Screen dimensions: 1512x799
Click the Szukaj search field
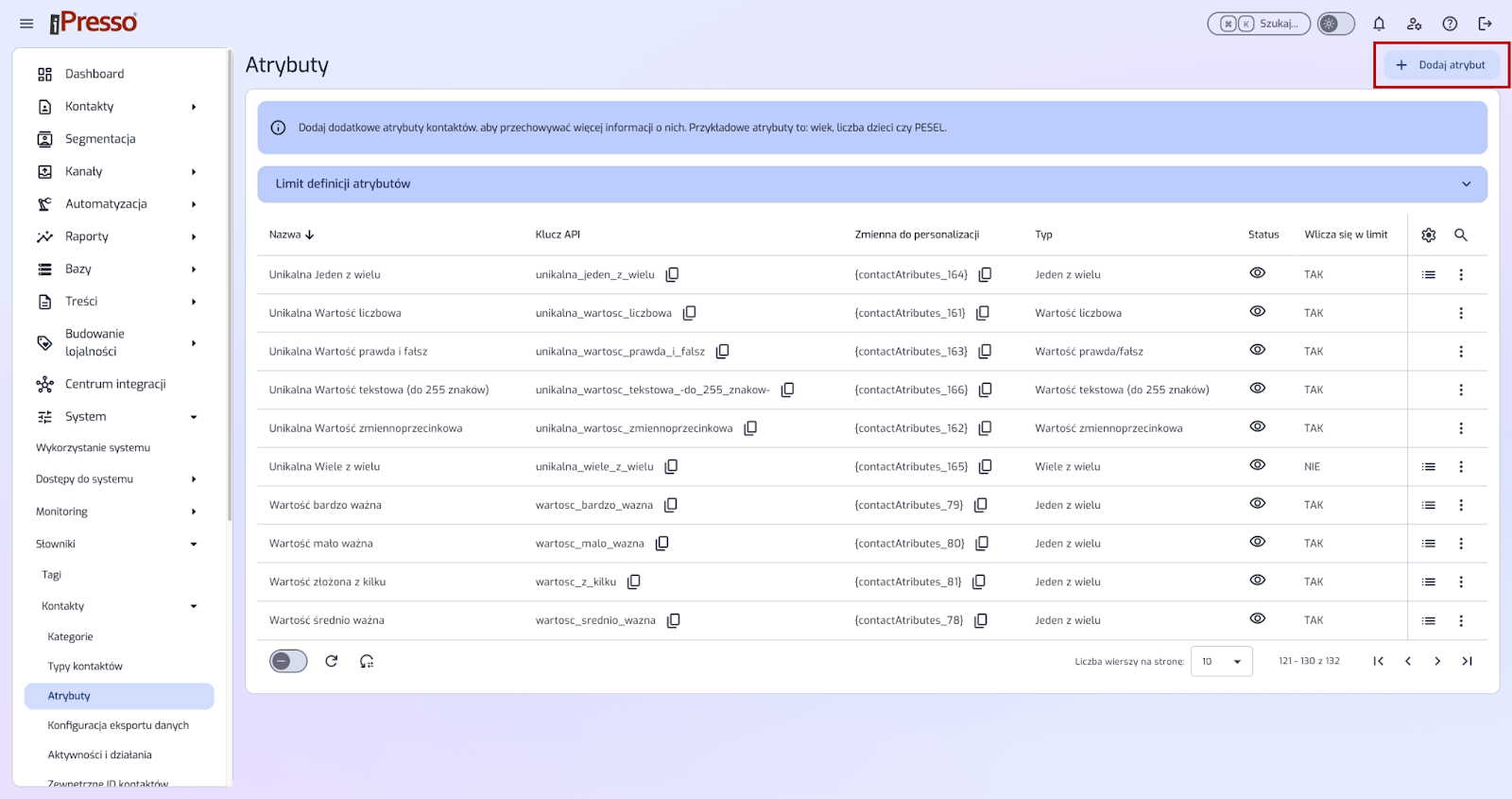click(x=1259, y=24)
